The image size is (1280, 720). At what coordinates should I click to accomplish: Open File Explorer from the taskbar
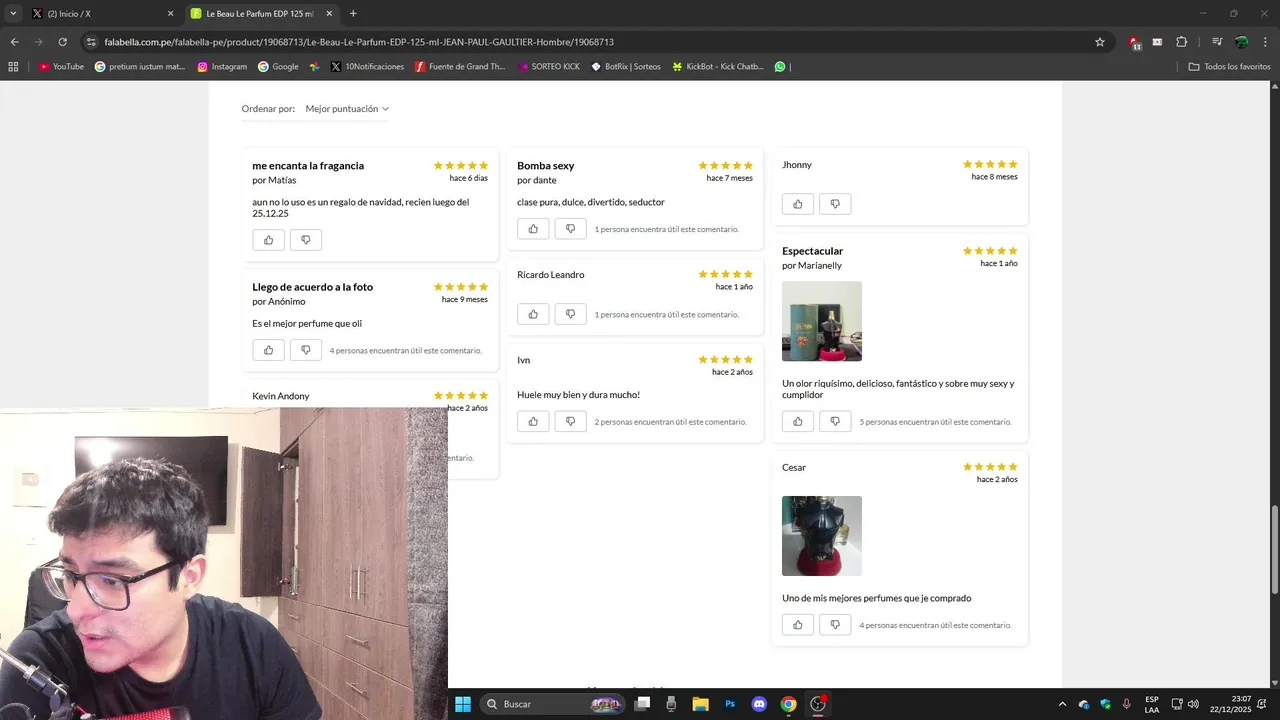click(x=700, y=704)
